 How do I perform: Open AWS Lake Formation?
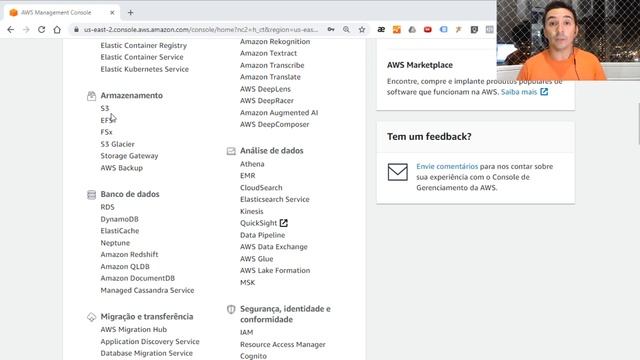[x=275, y=271]
